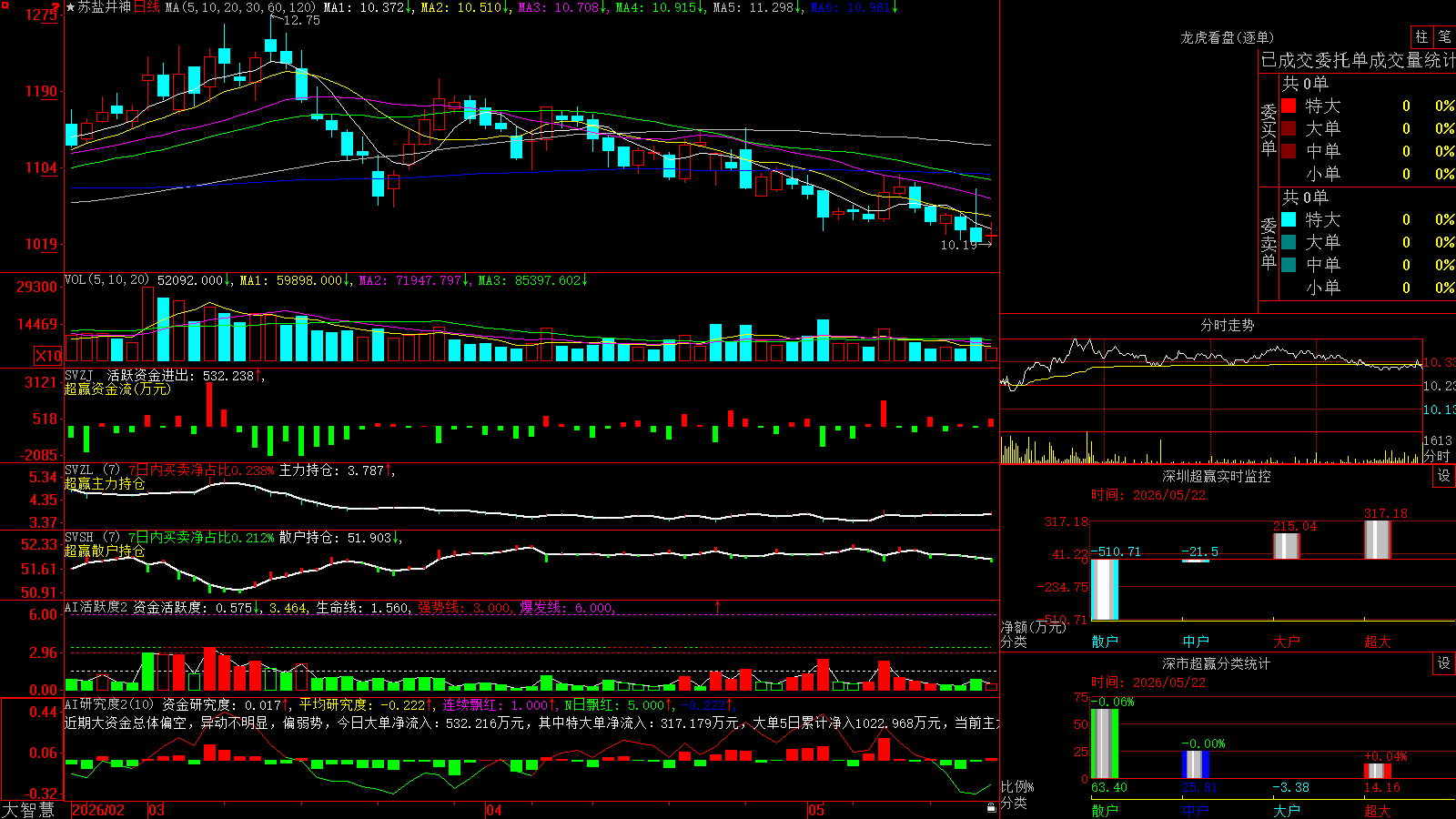The image size is (1456, 819).
Task: Switch to the 笔 view tab
Action: [1444, 37]
